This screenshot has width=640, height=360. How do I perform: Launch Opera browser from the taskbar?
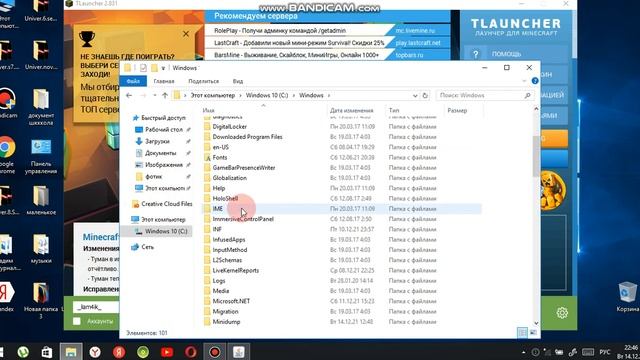191,352
